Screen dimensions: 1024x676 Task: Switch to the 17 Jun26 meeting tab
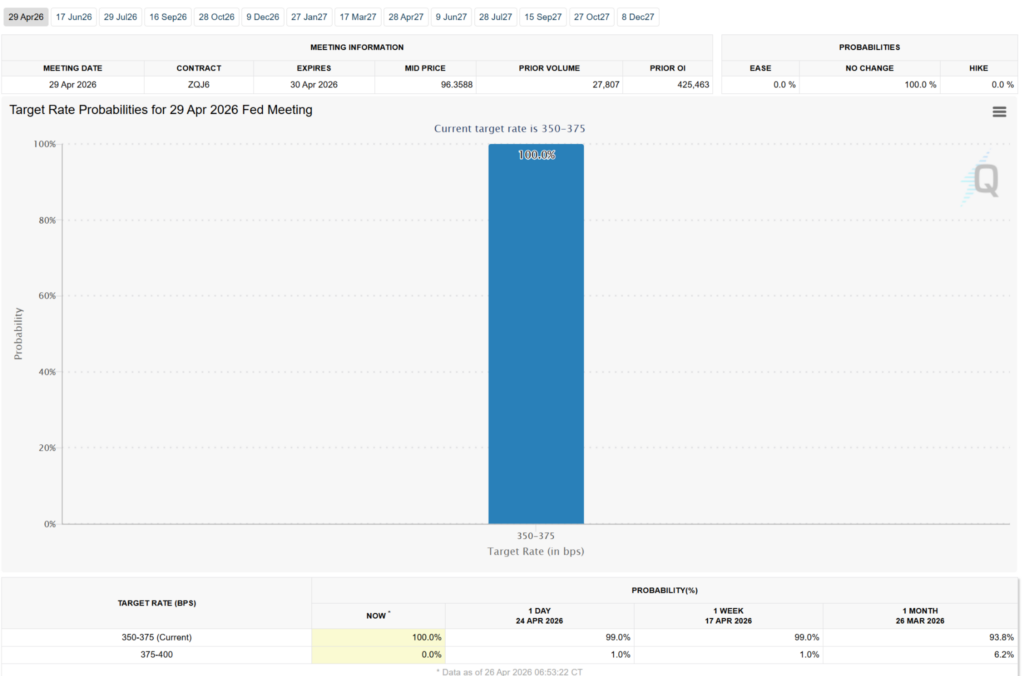point(74,17)
